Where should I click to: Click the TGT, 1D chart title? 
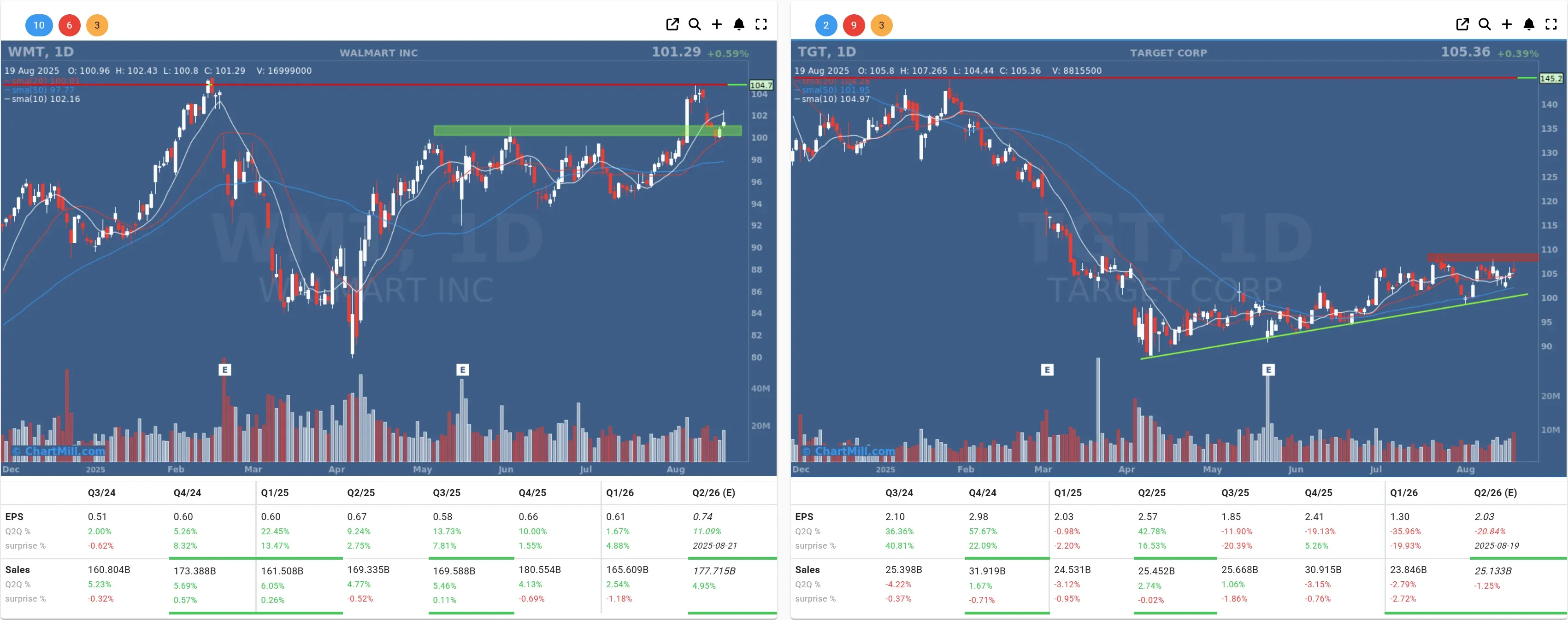click(826, 52)
